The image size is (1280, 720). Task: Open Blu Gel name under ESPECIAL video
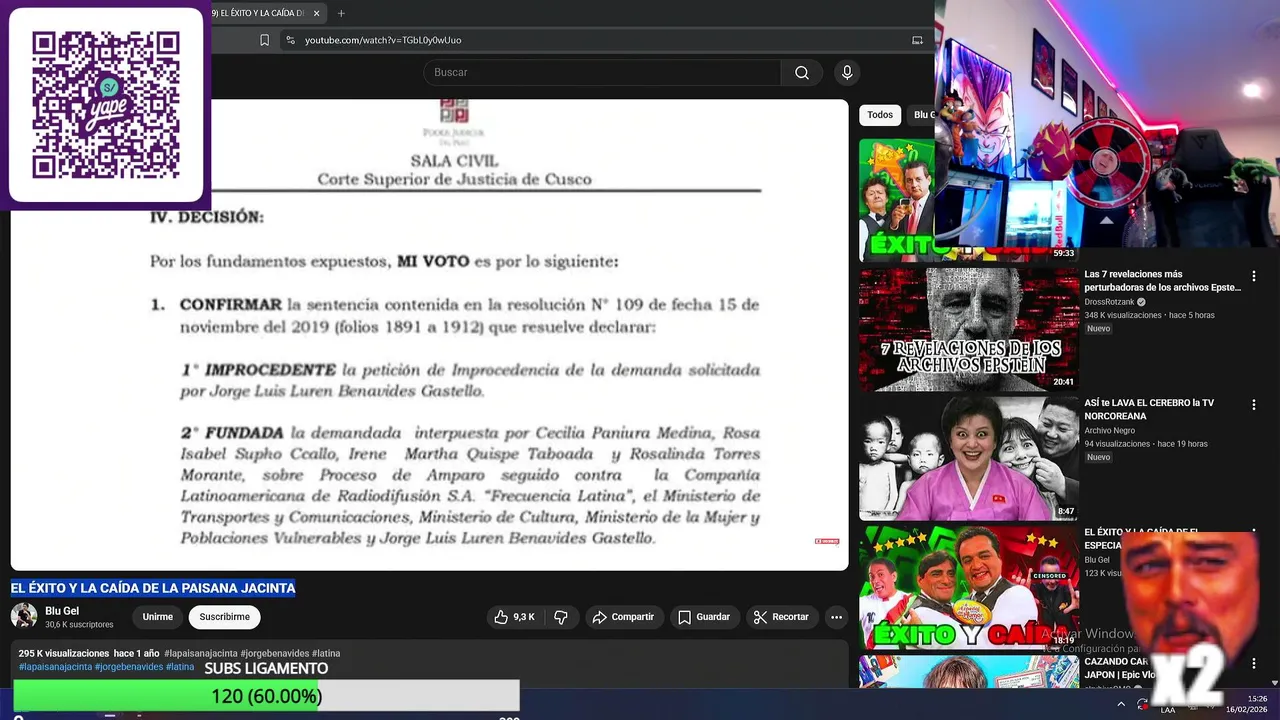coord(1097,560)
